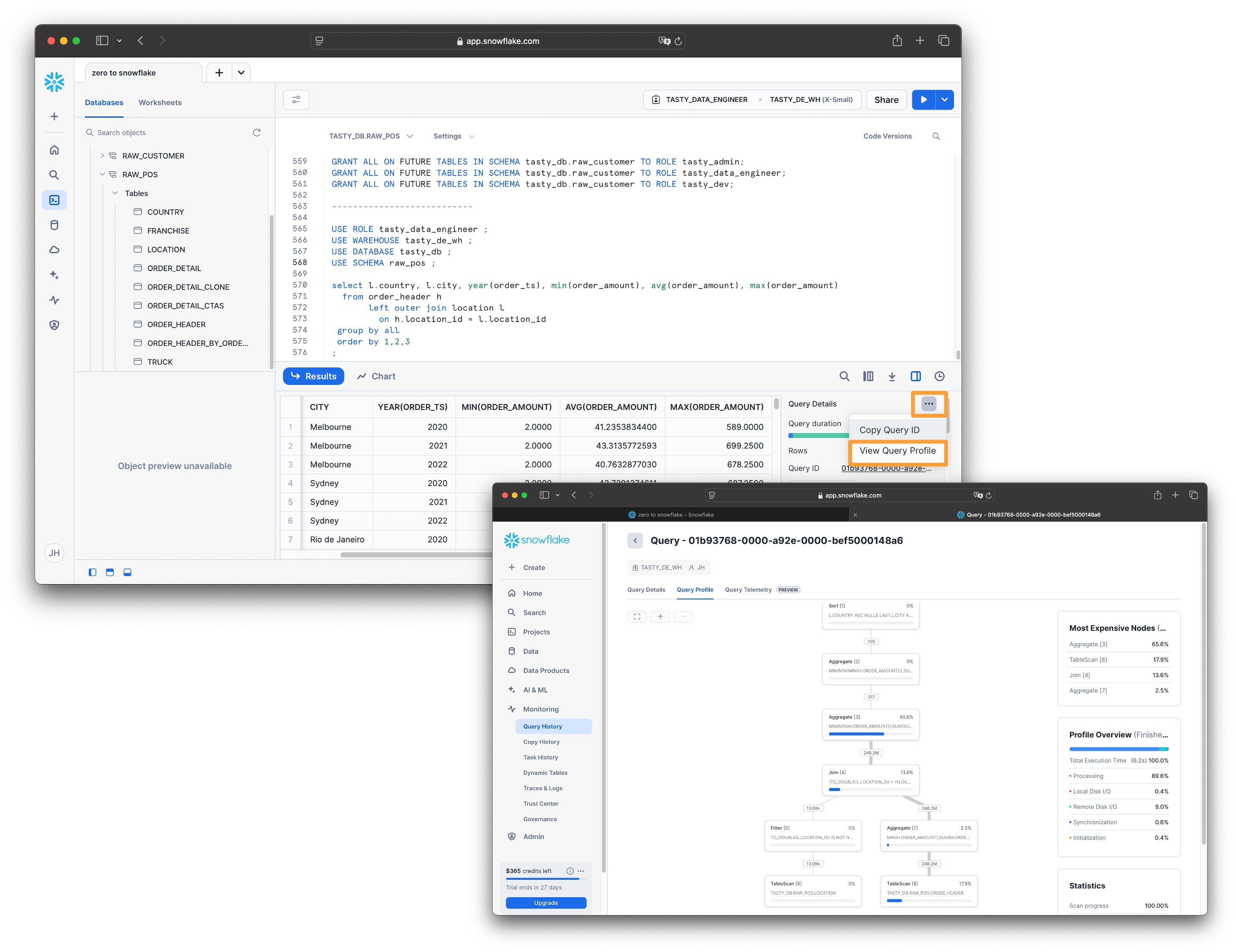The width and height of the screenshot is (1236, 952).
Task: Zoom in on the query profile graph
Action: pos(660,616)
